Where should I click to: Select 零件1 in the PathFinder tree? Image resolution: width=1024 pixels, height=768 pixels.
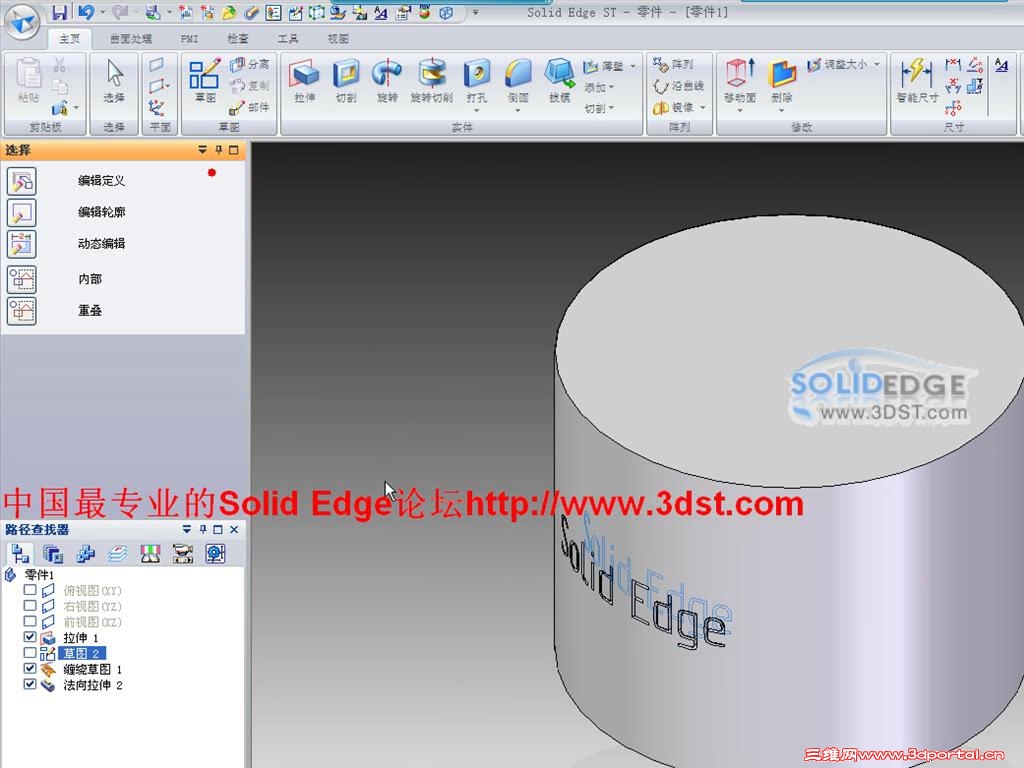click(40, 574)
